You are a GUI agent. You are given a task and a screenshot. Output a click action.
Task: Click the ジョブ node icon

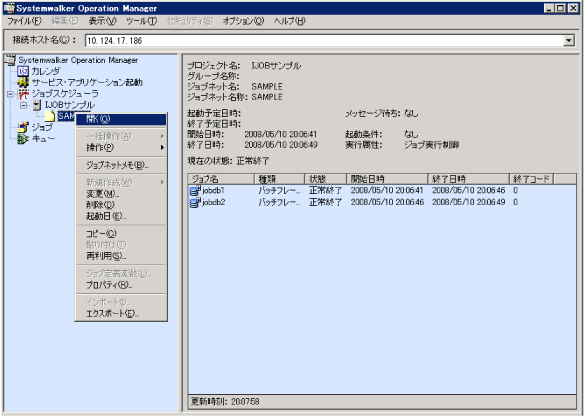(x=23, y=127)
